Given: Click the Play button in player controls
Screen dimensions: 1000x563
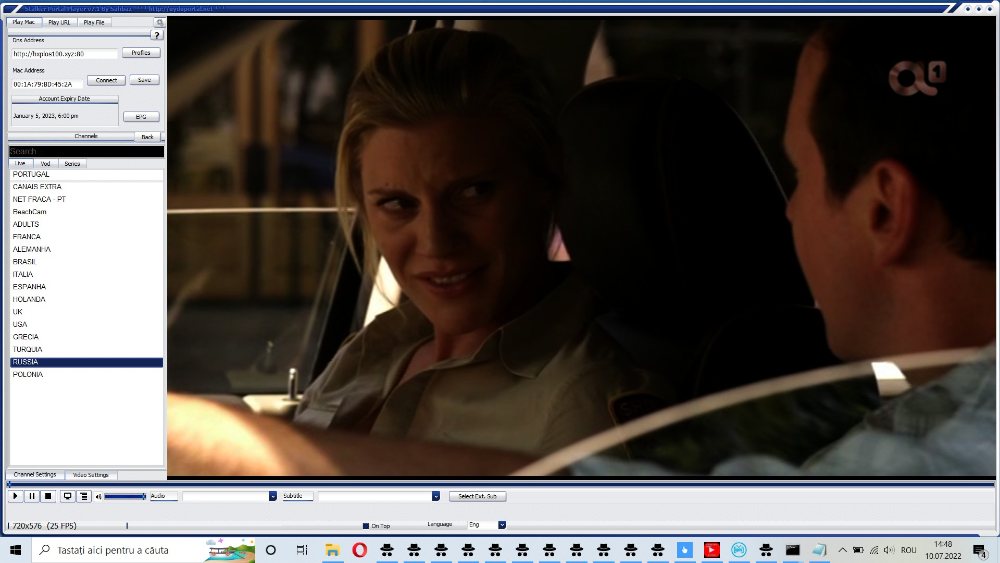Looking at the screenshot, I should tap(15, 496).
